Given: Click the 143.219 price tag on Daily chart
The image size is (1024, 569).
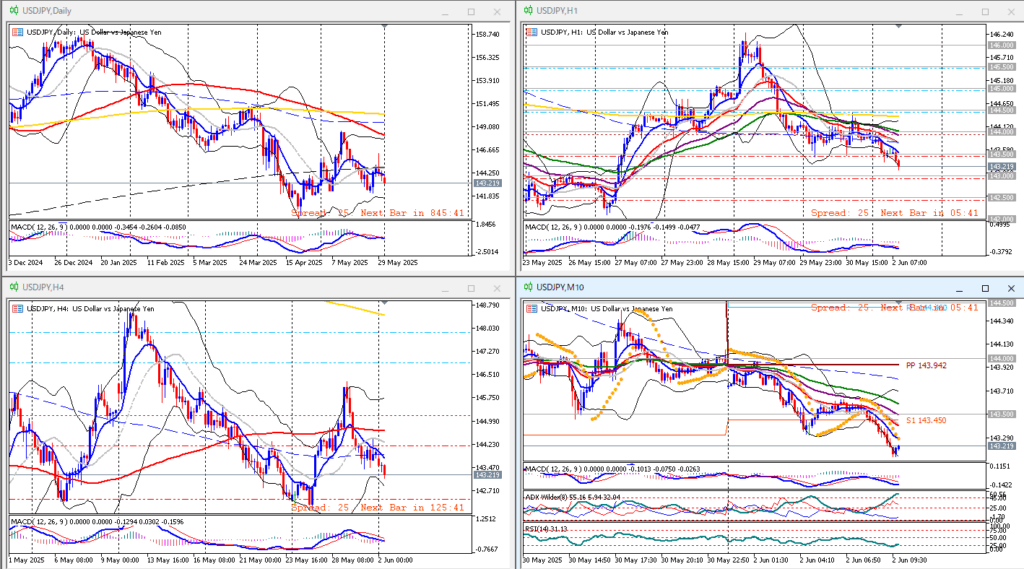Looking at the screenshot, I should (x=488, y=183).
